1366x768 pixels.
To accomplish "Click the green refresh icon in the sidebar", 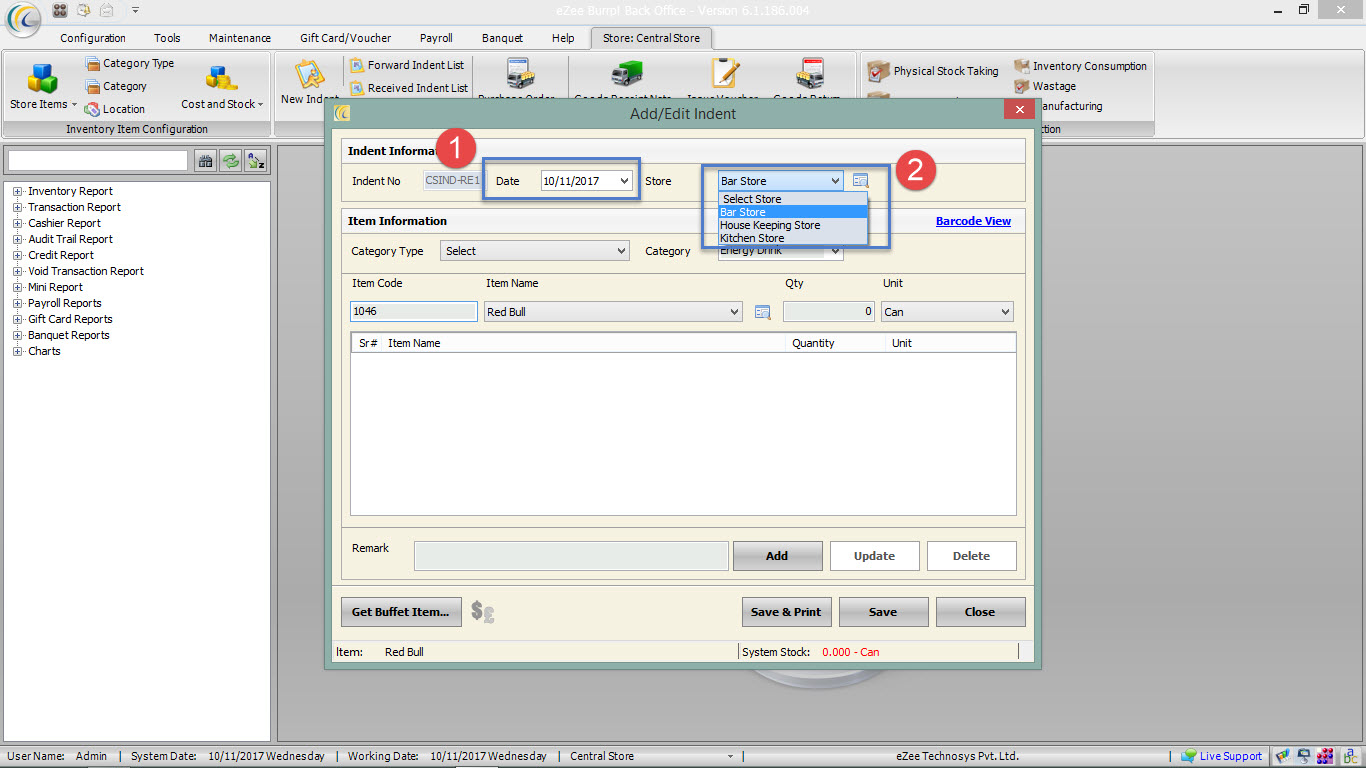I will coord(230,160).
